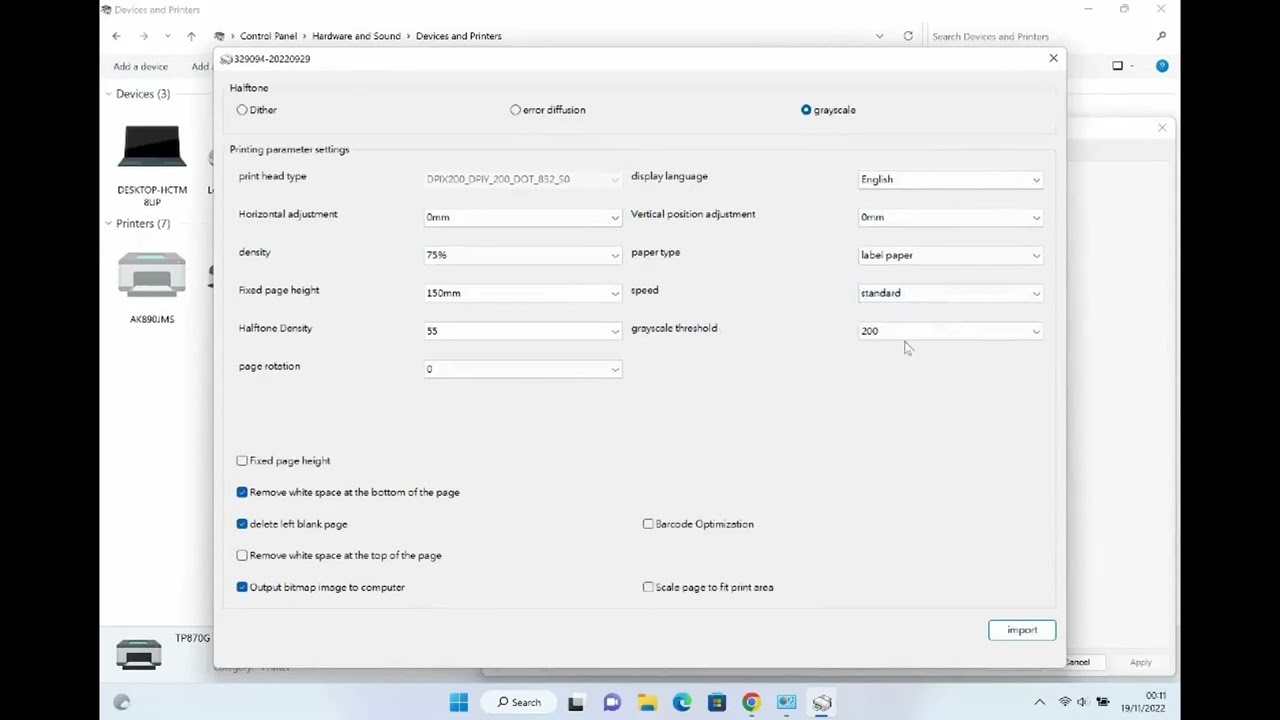The image size is (1280, 720).
Task: Select the AK890JMS printer
Action: (152, 287)
